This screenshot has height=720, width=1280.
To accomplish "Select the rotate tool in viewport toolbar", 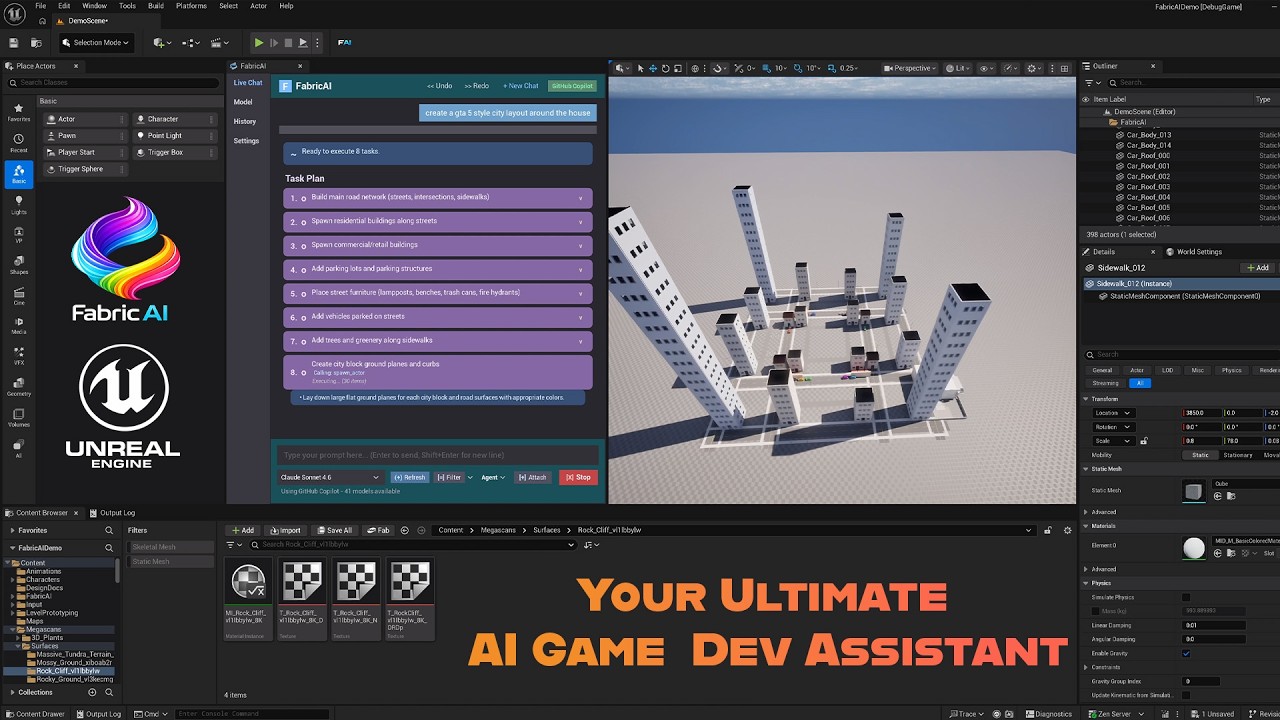I will click(665, 68).
